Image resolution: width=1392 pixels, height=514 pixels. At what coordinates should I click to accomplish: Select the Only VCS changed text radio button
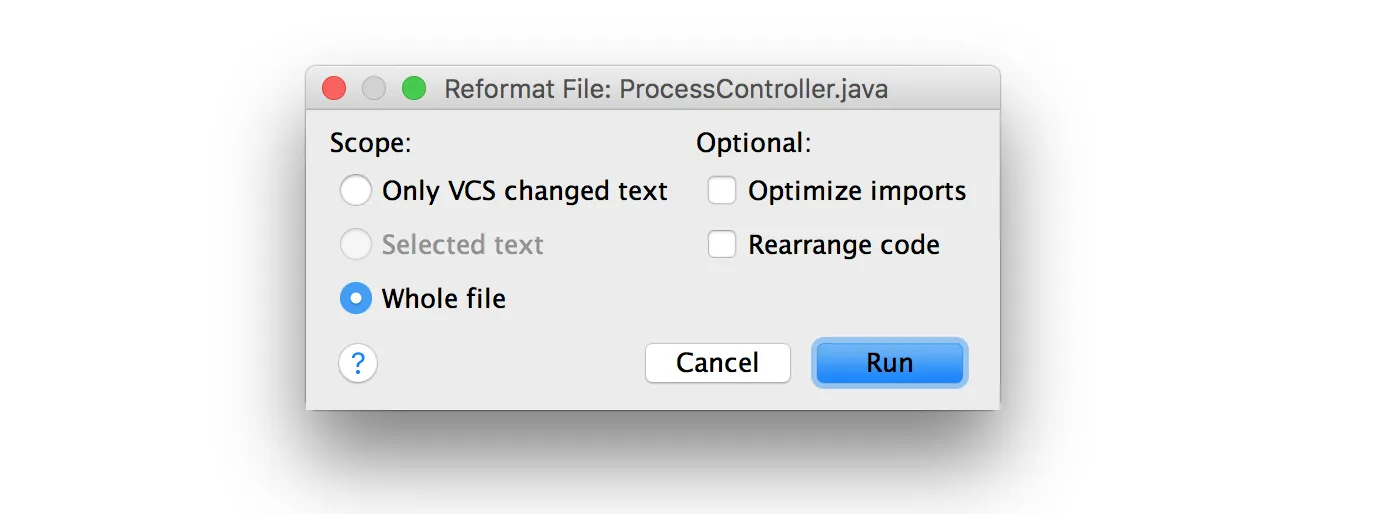pos(356,191)
